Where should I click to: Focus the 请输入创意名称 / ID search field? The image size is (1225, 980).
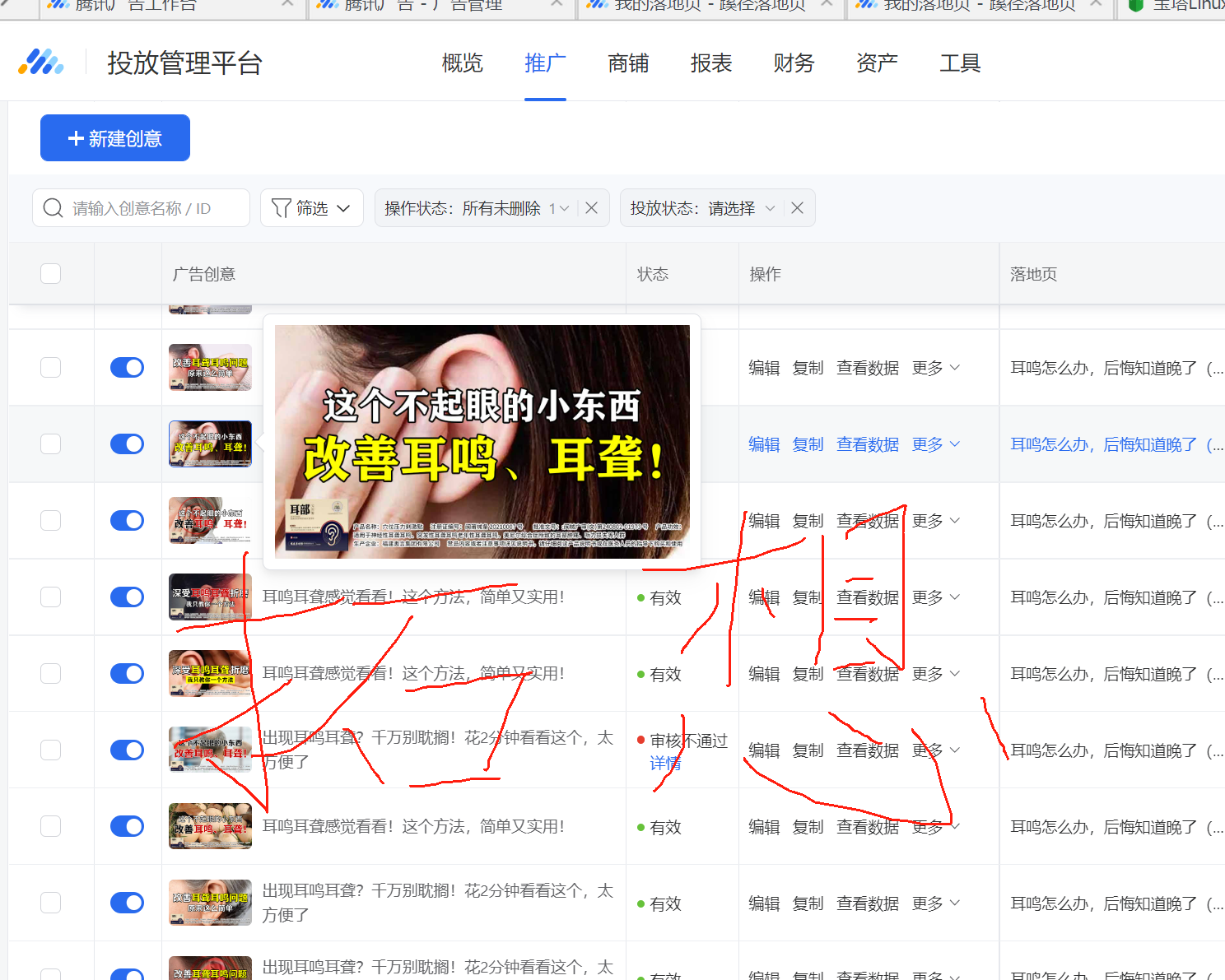[x=141, y=208]
